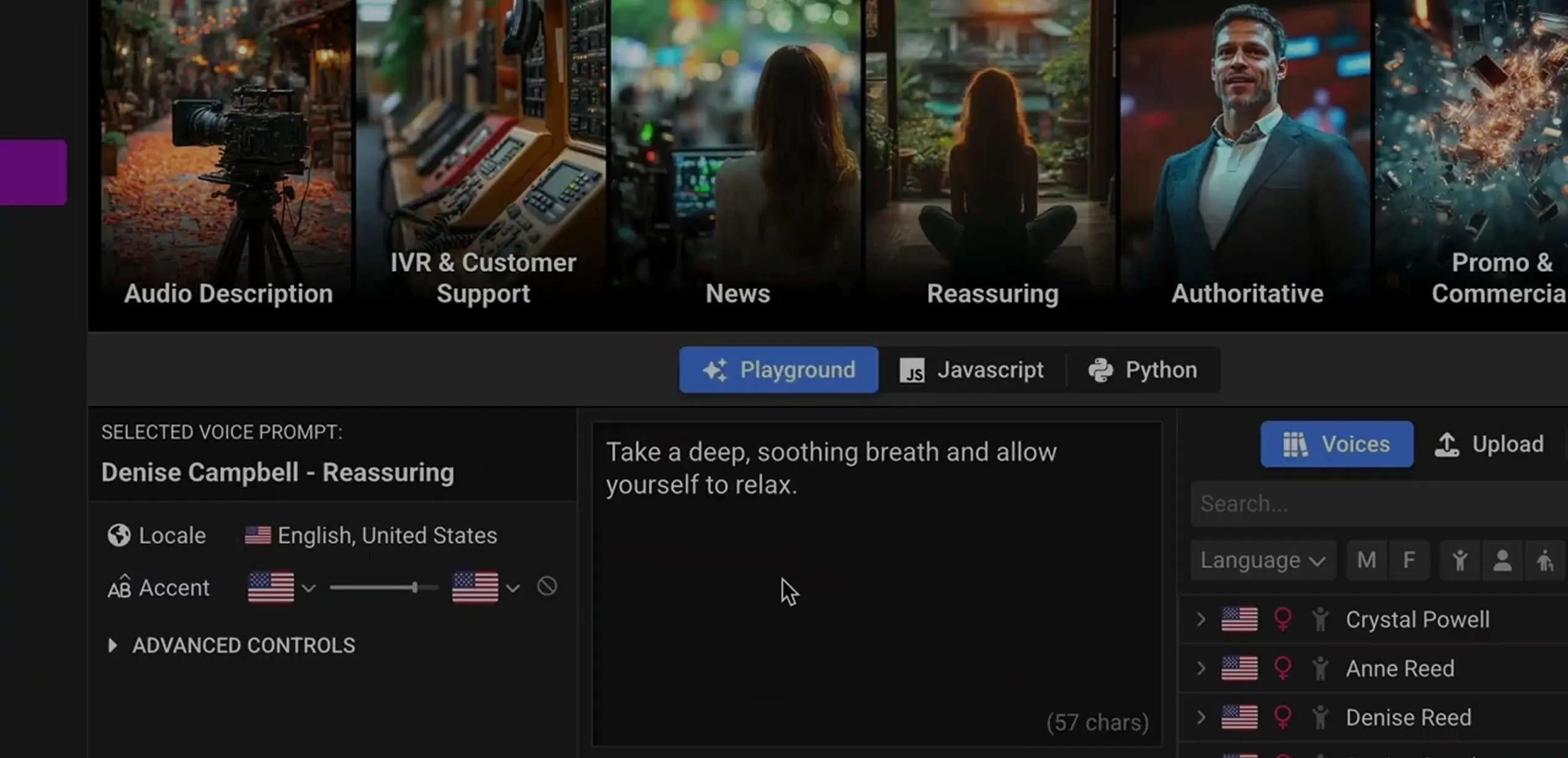Click the disable accent circle-slash icon
Image resolution: width=1568 pixels, height=758 pixels.
(x=547, y=586)
